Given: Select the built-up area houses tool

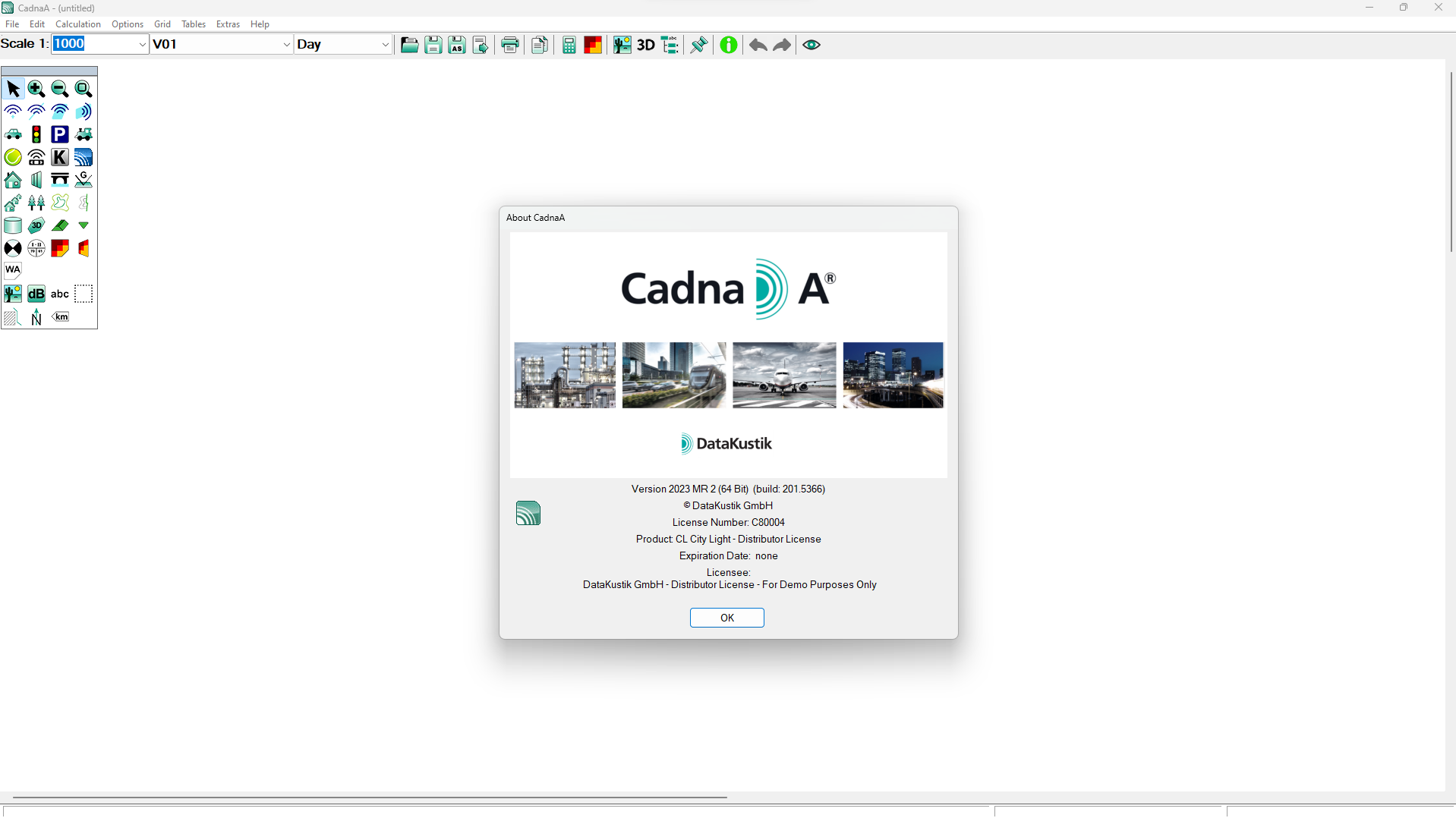Looking at the screenshot, I should click(x=13, y=203).
